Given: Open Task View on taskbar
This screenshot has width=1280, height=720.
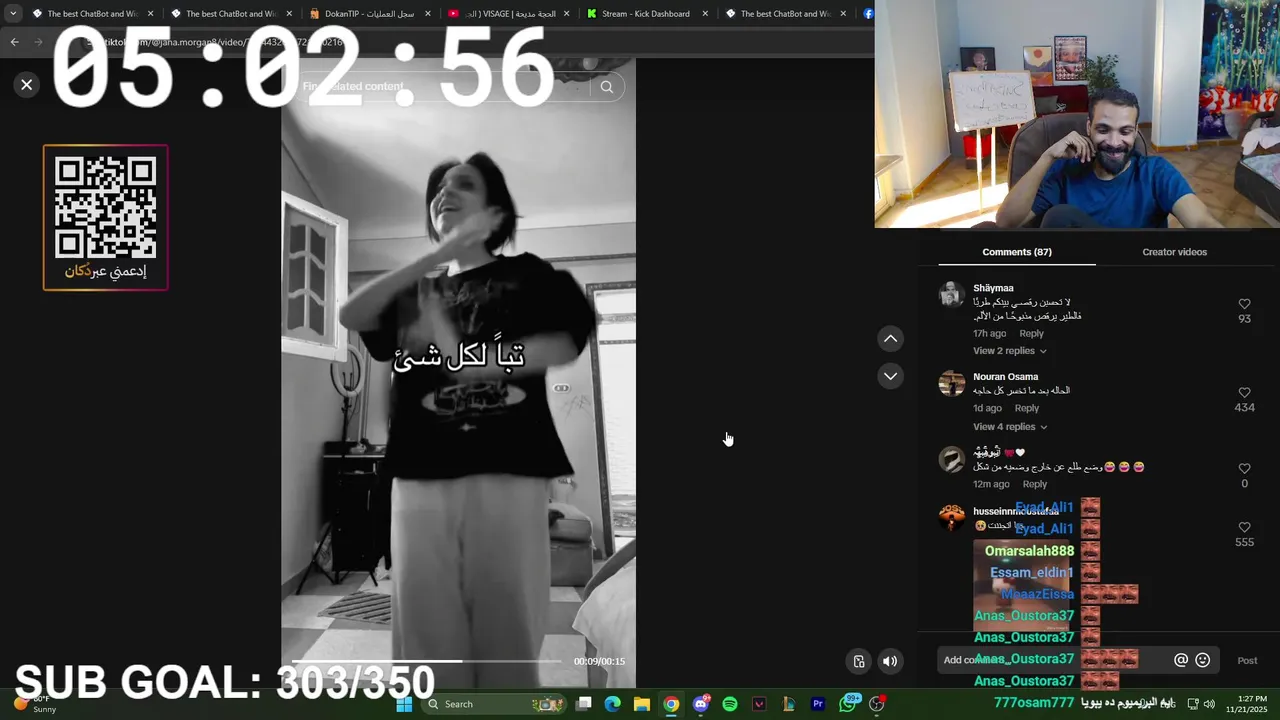Looking at the screenshot, I should pyautogui.click(x=584, y=704).
